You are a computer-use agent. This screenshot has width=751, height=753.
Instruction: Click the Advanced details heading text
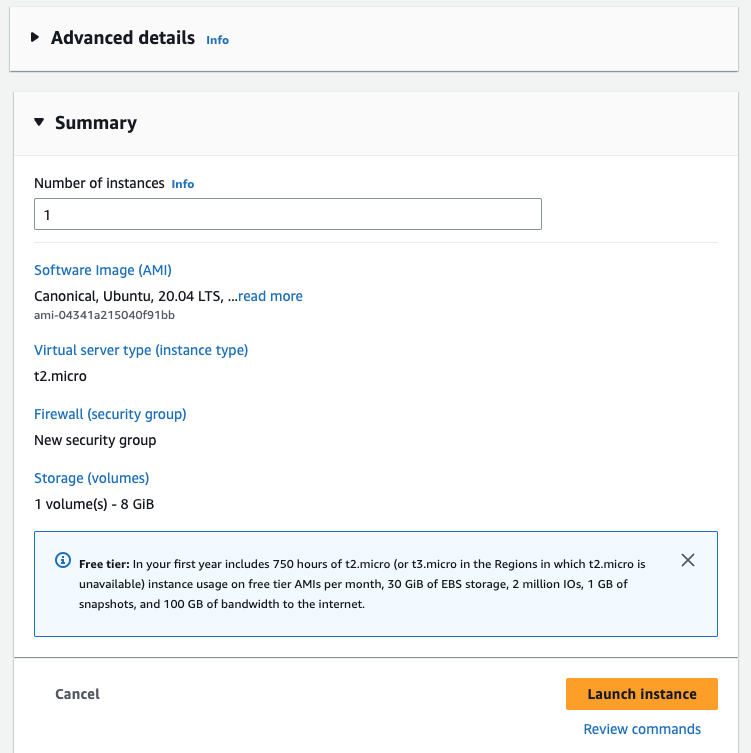(122, 38)
